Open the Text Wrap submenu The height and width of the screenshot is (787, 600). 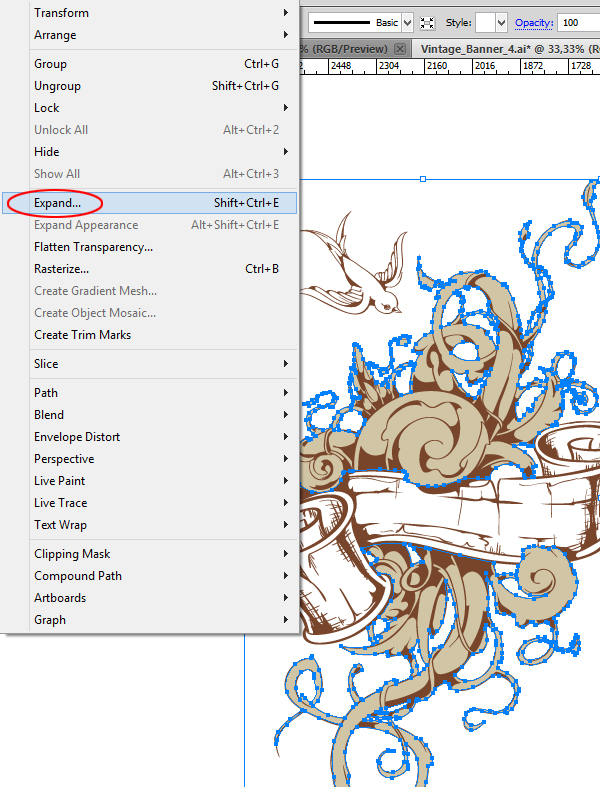click(x=149, y=525)
